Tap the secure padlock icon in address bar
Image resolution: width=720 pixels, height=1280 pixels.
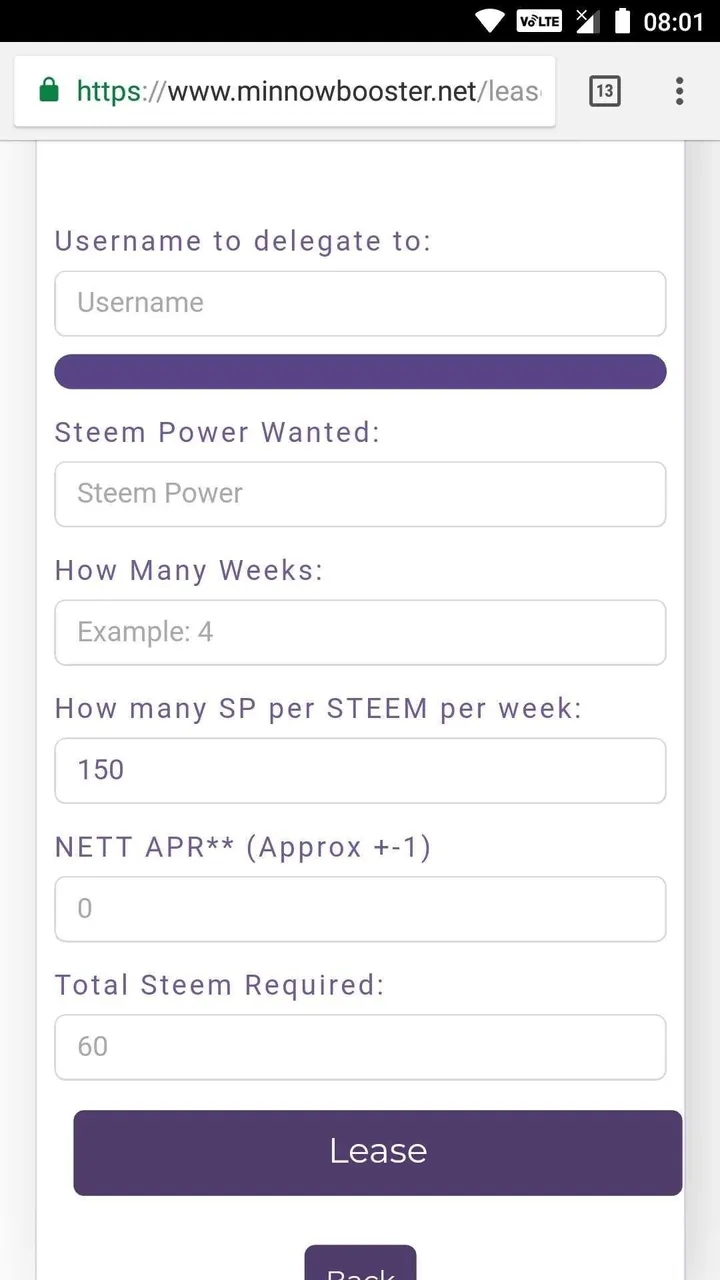pos(48,91)
